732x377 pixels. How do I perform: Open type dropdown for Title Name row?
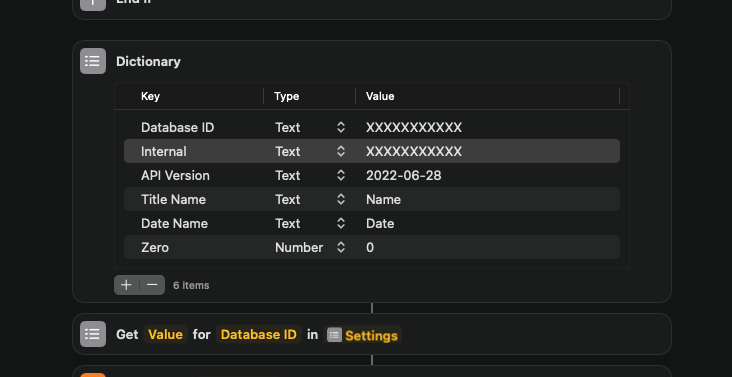[x=341, y=199]
